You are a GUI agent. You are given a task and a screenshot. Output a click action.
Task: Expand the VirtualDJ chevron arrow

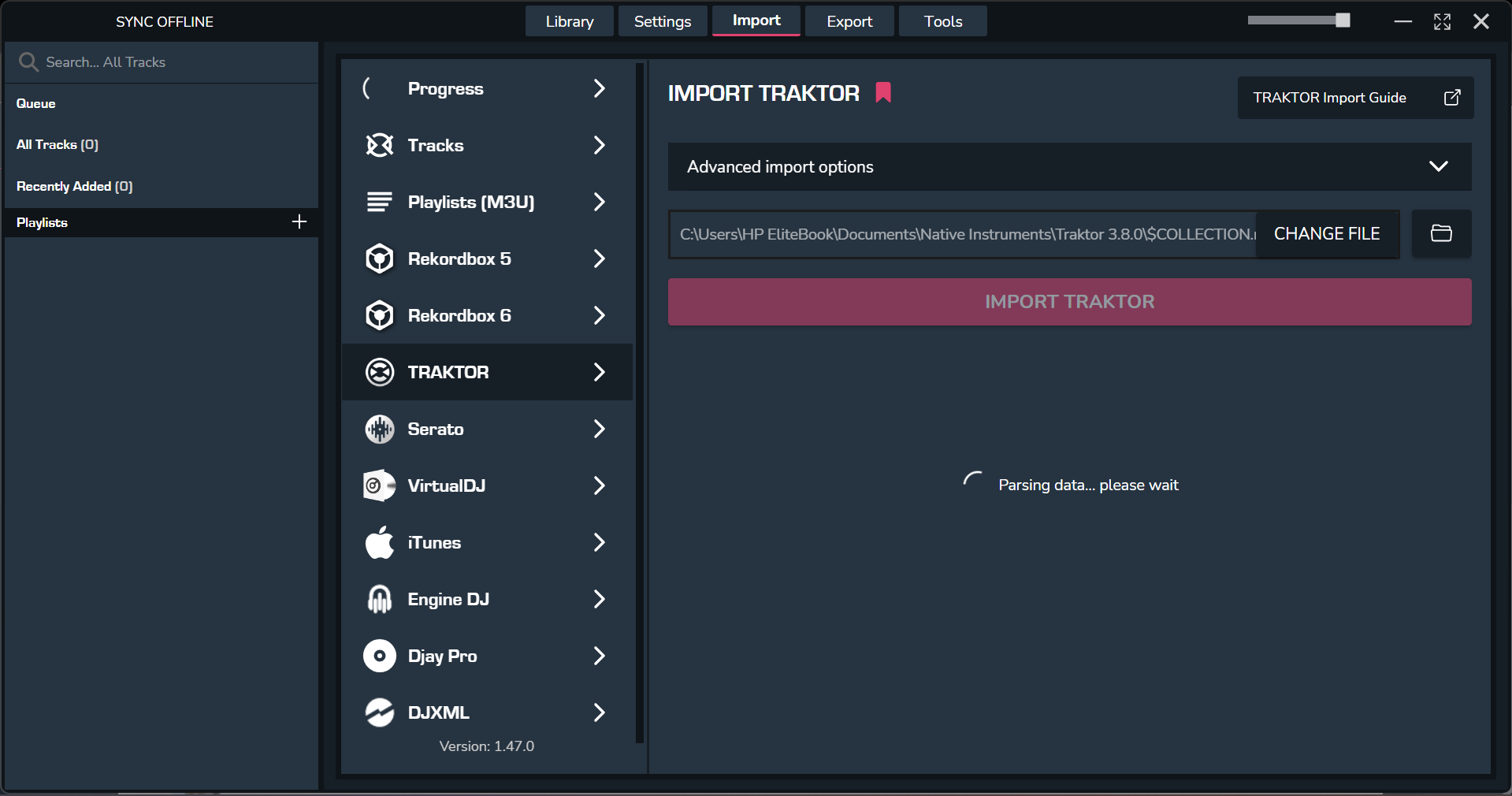pyautogui.click(x=599, y=485)
